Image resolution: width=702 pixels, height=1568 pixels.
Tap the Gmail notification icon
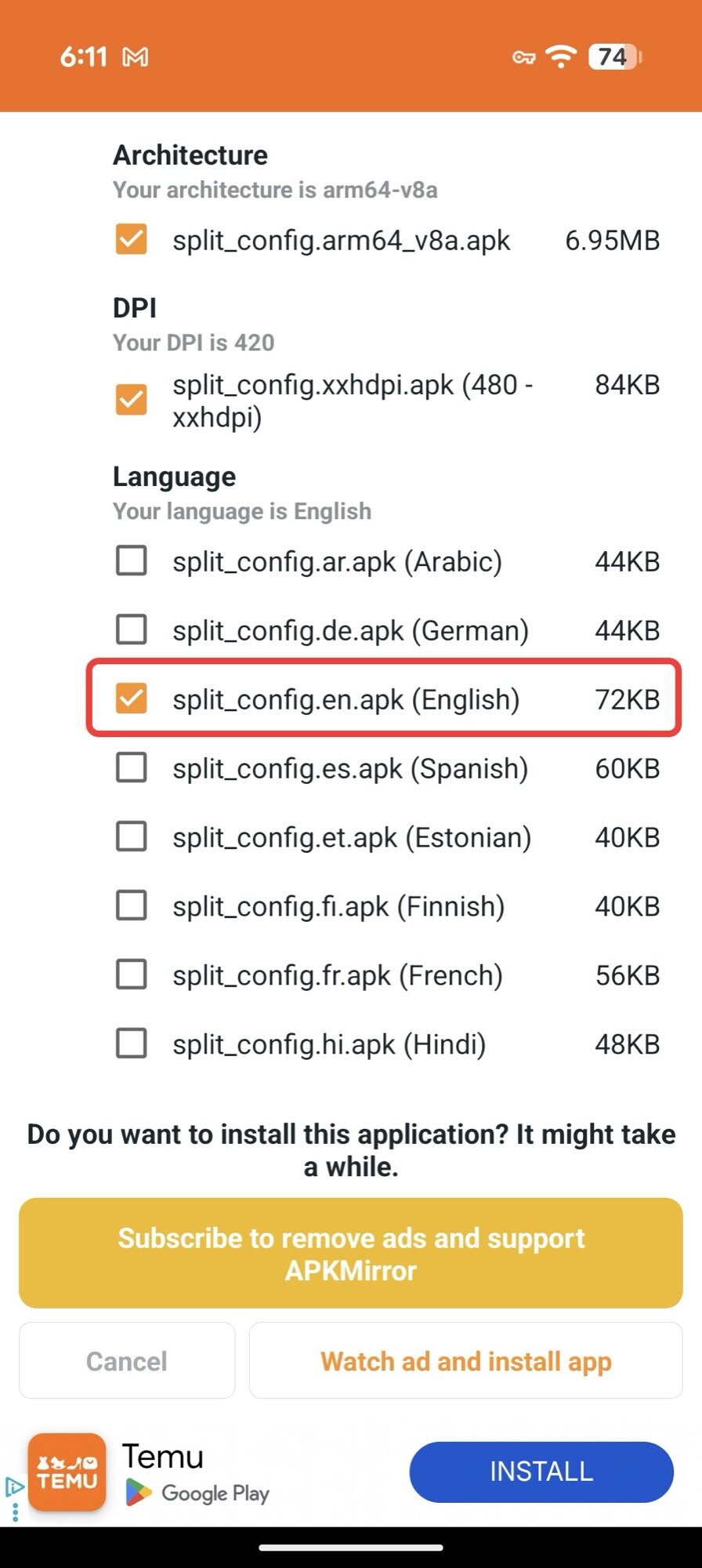click(x=136, y=57)
